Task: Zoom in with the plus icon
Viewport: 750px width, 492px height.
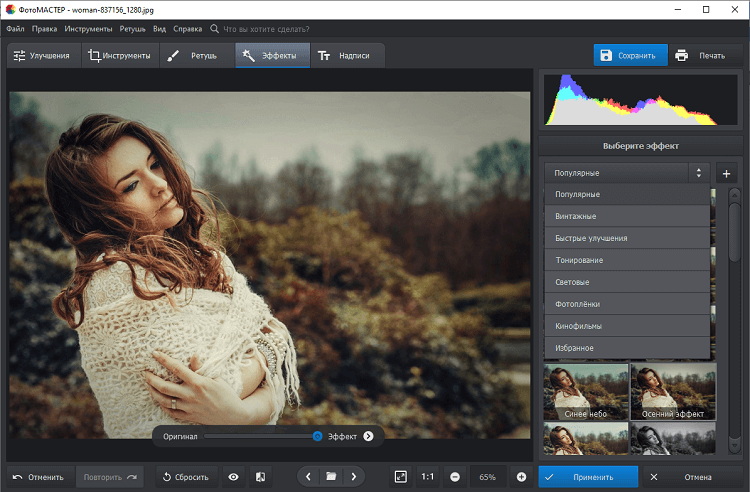Action: [521, 477]
